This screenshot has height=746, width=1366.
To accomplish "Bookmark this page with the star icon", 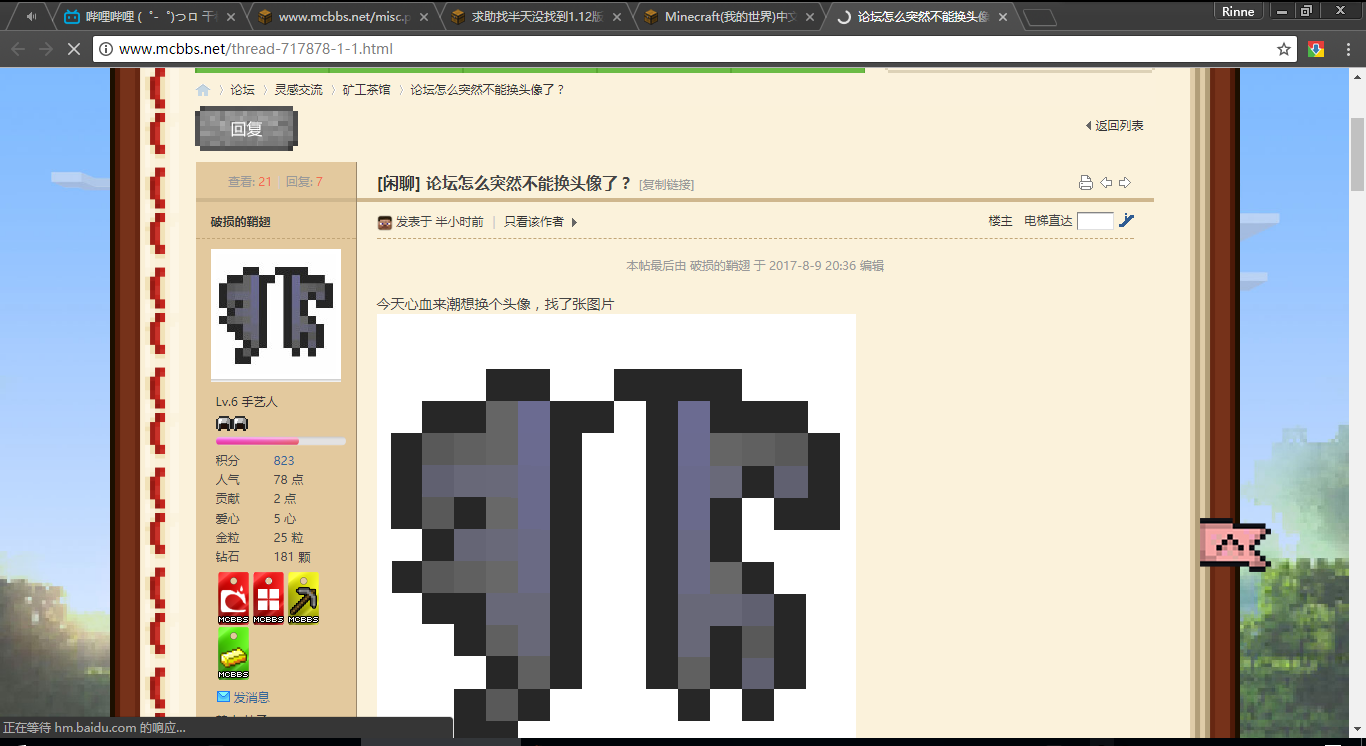I will 1284,49.
